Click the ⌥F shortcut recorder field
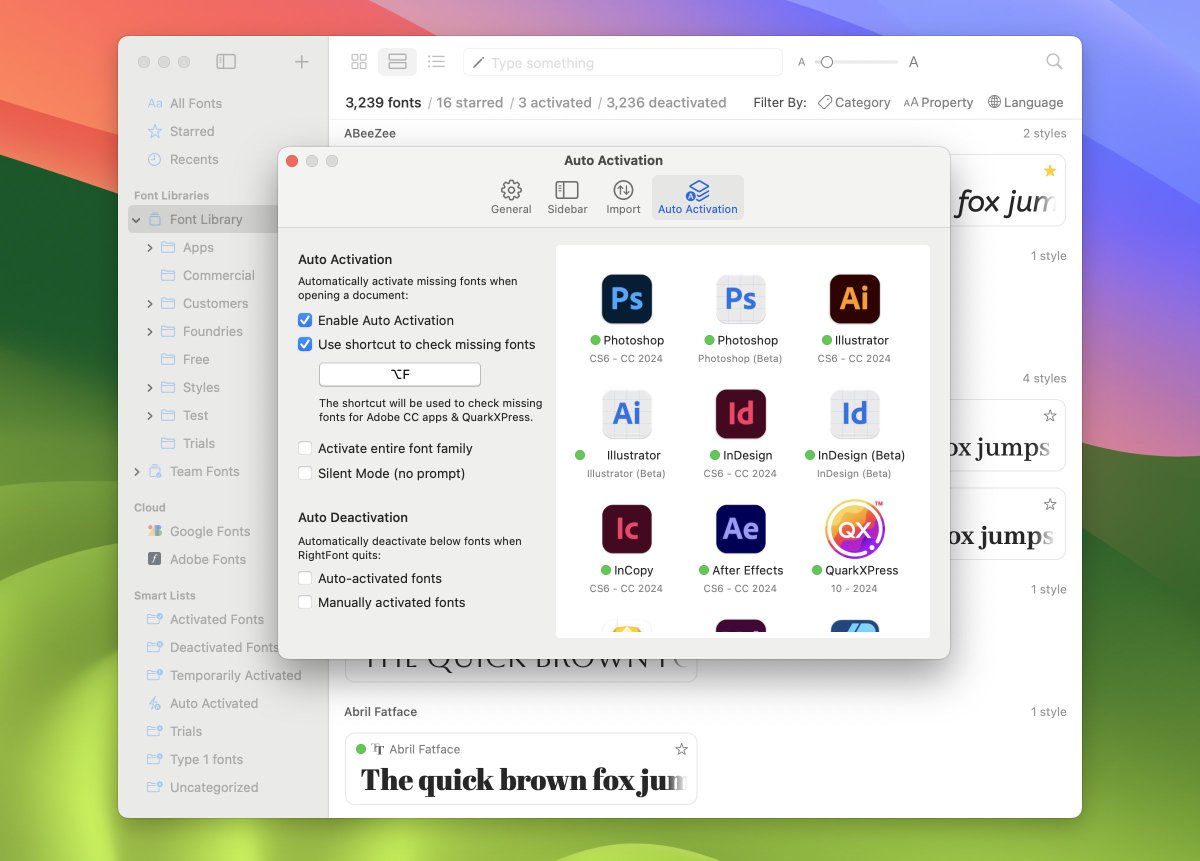The width and height of the screenshot is (1200, 861). click(400, 375)
